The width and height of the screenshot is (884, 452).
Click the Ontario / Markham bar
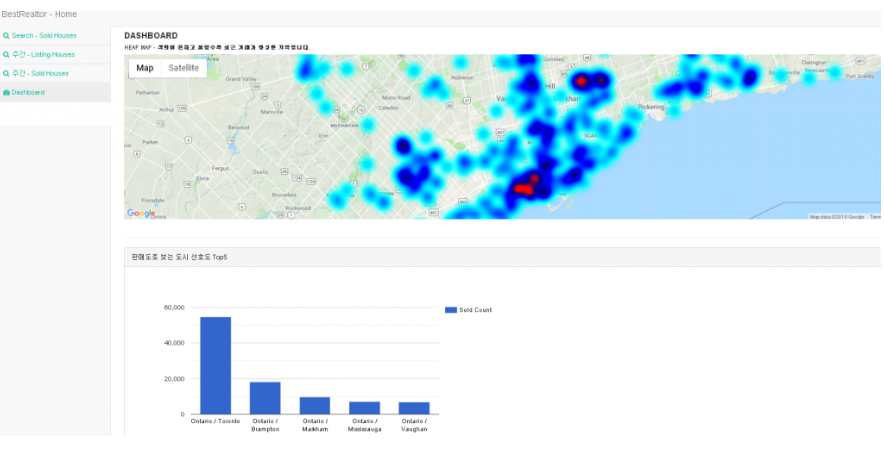click(315, 405)
